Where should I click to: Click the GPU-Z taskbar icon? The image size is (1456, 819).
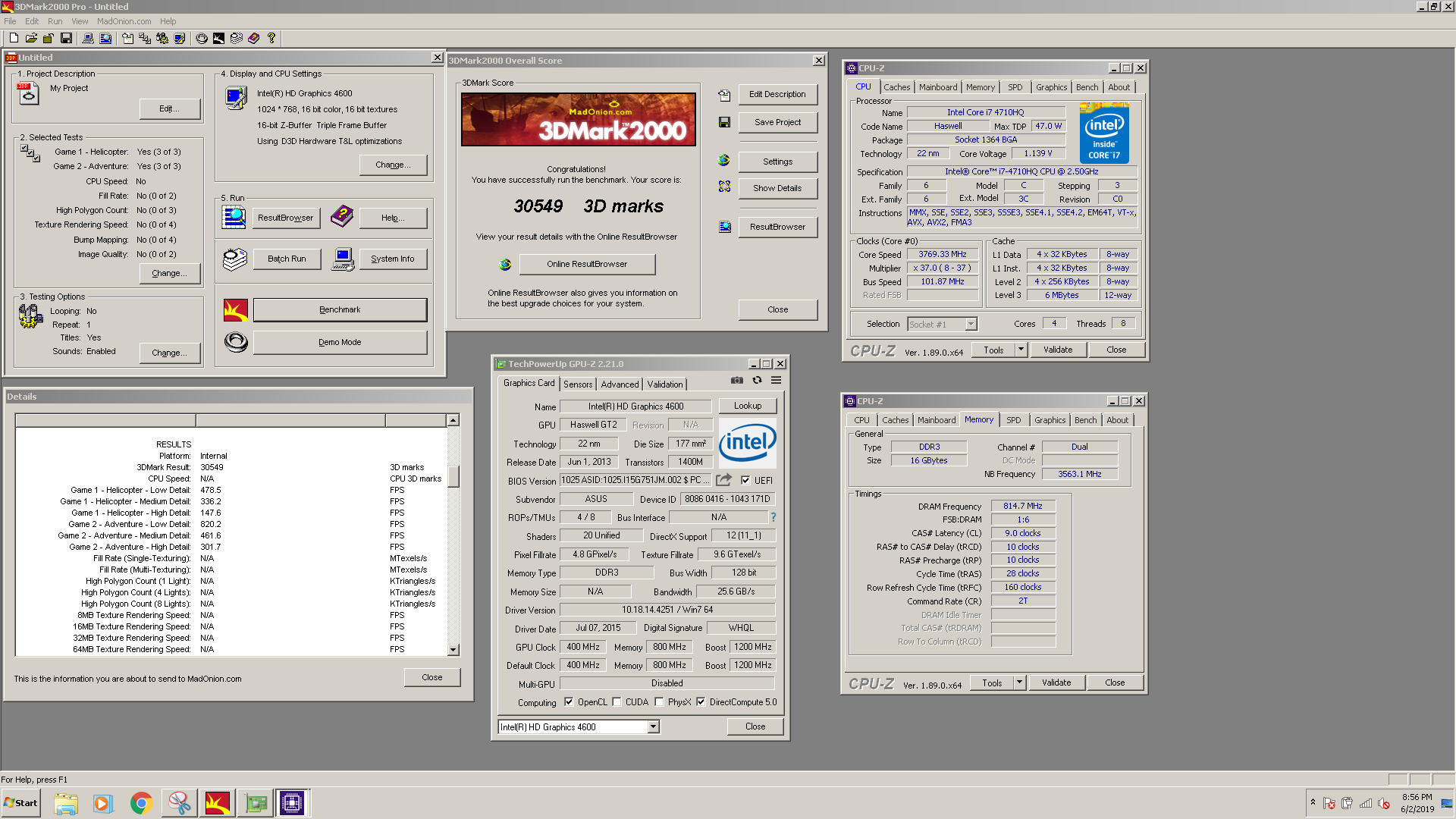click(256, 803)
